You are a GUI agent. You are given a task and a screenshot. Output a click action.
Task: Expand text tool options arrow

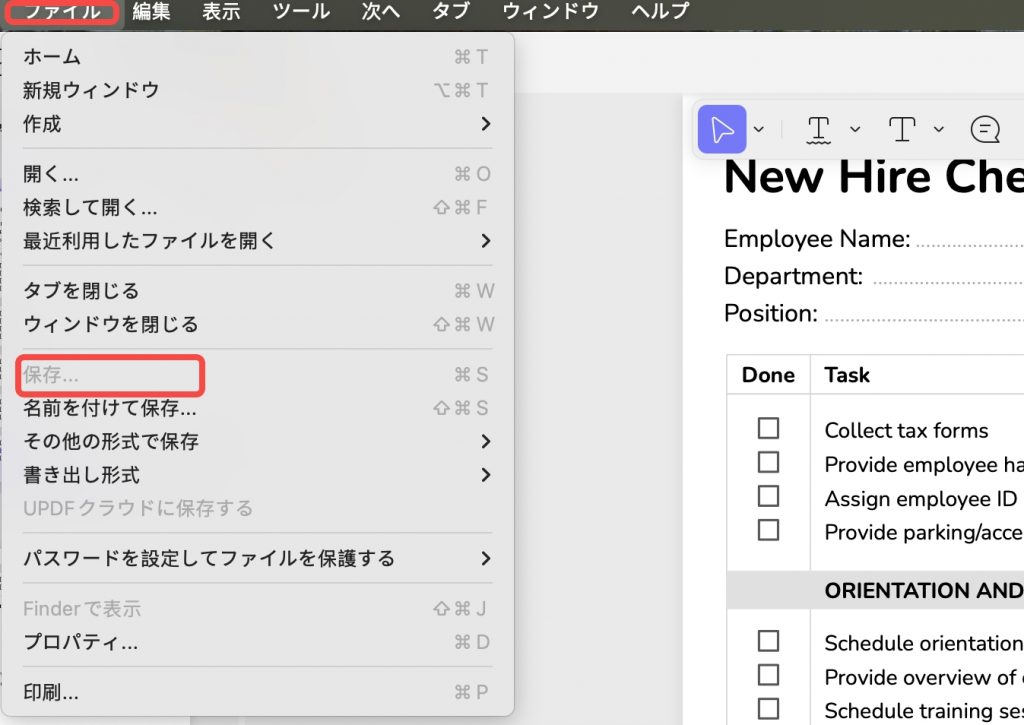(x=938, y=129)
